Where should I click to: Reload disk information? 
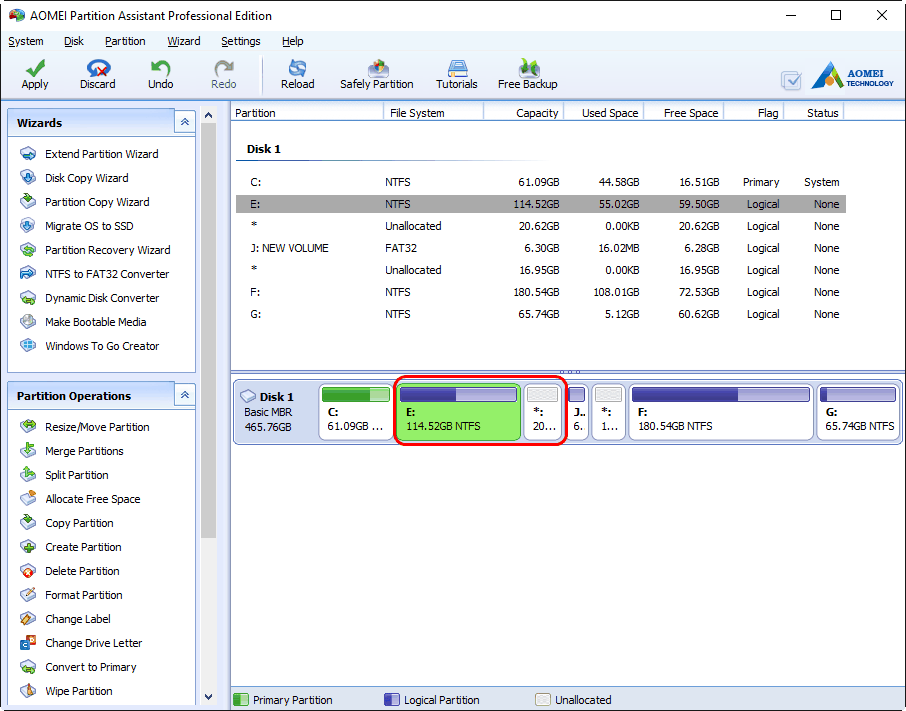[297, 73]
